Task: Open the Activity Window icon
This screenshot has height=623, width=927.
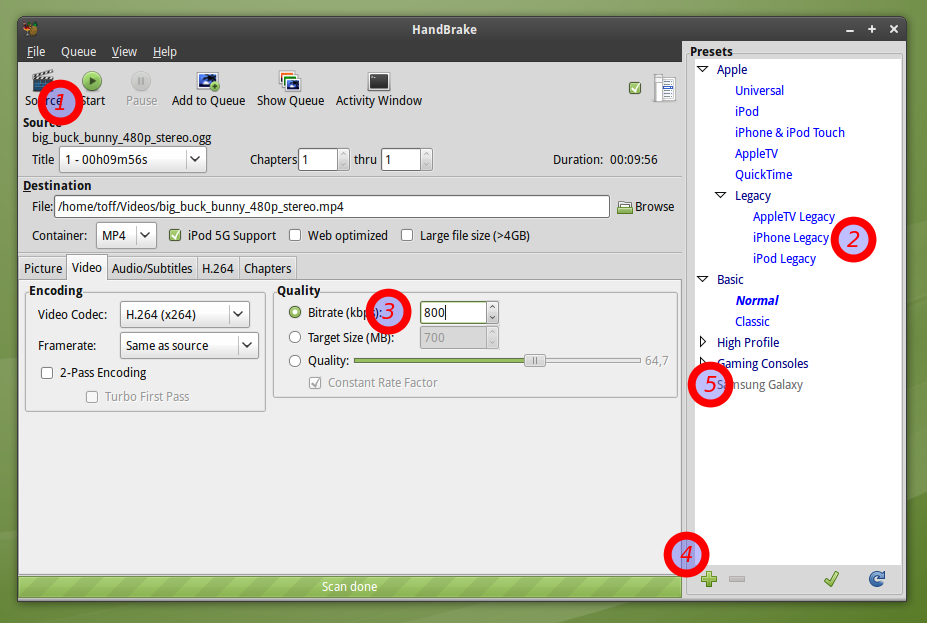Action: [378, 82]
